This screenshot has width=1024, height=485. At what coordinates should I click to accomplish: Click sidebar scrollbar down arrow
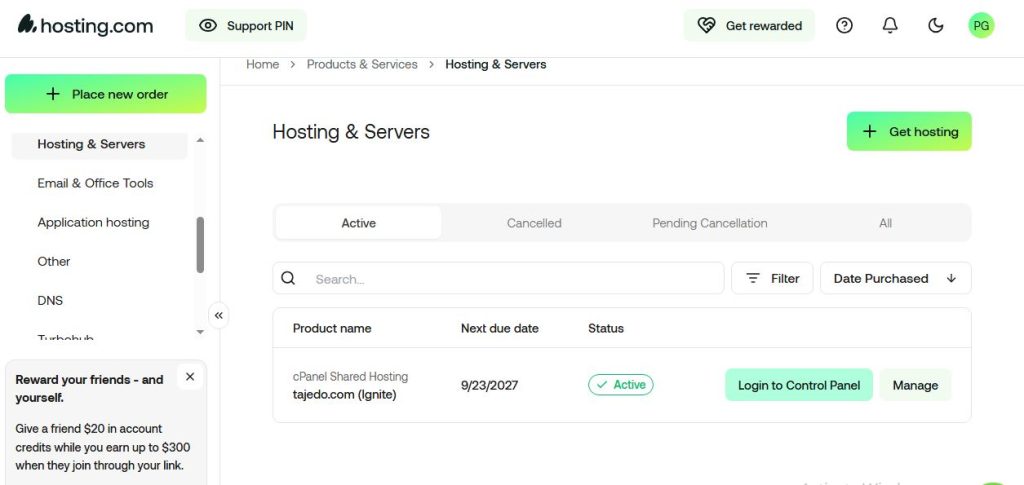200,332
